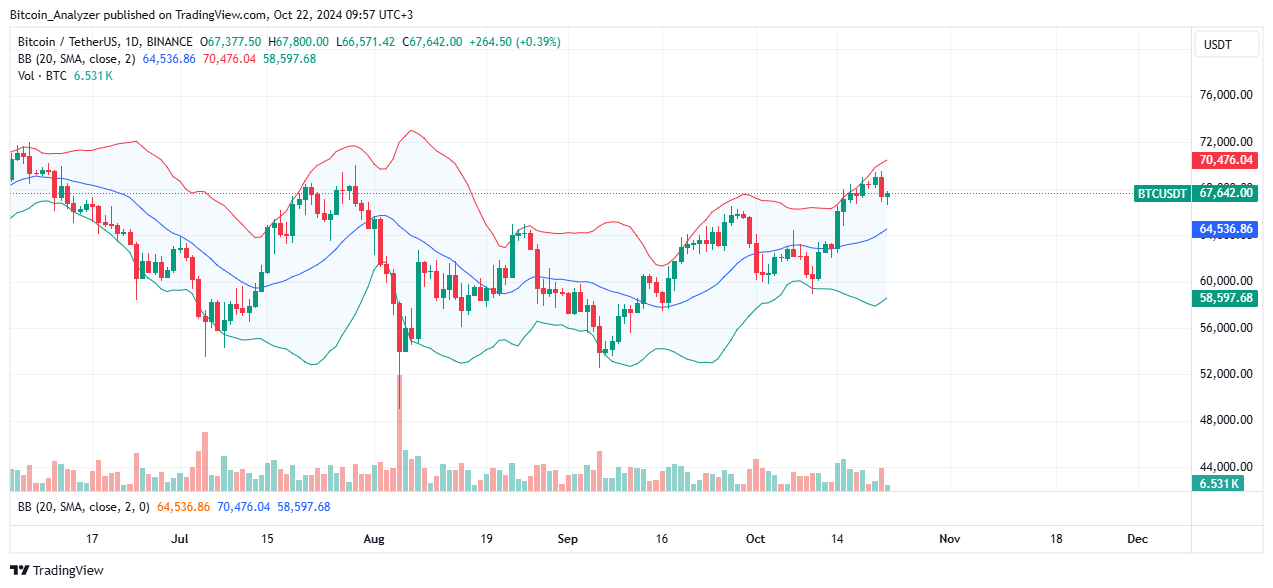This screenshot has width=1273, height=588.
Task: Click the 76,000.00 price scale label
Action: tap(1226, 96)
